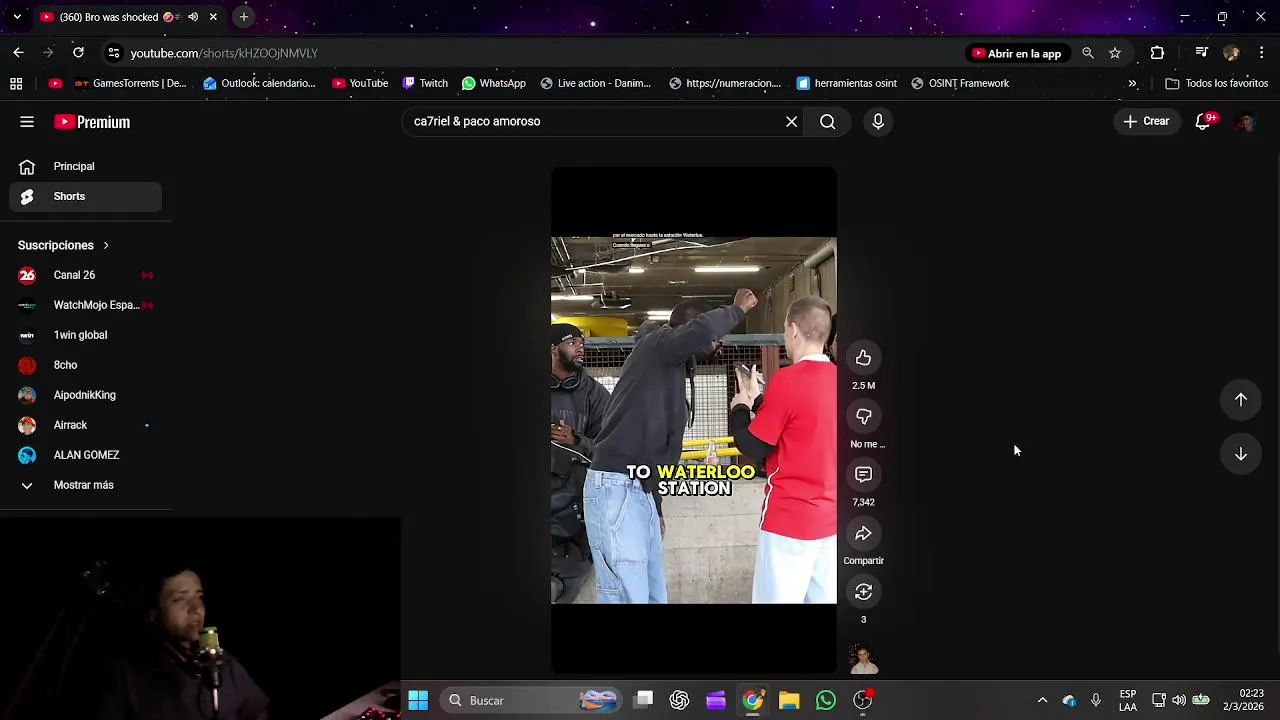Screen dimensions: 1280x720
Task: Open Live action - Danim bookmark
Action: [595, 84]
